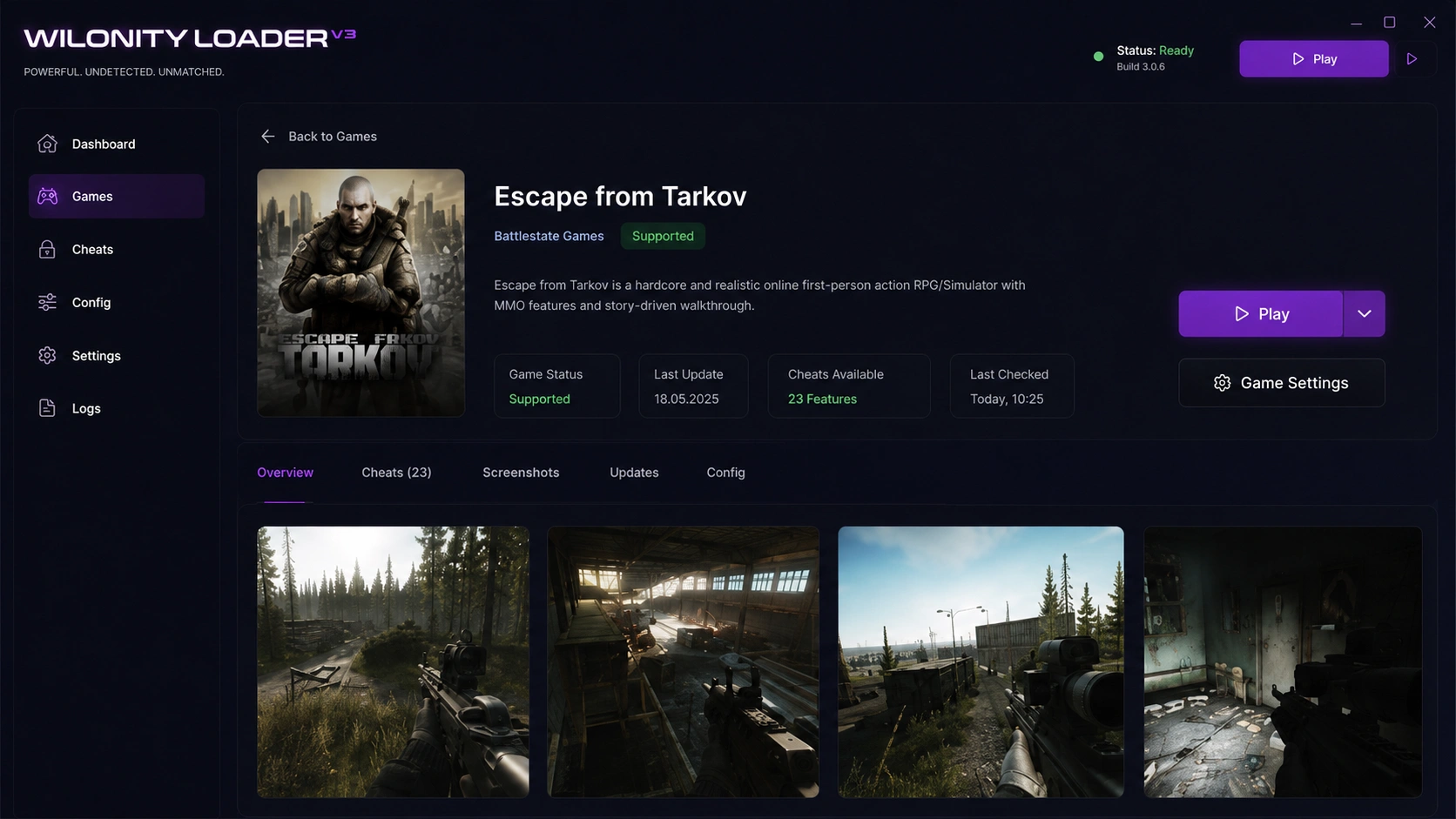Open Dashboard from the sidebar
The image size is (1456, 819).
click(117, 144)
